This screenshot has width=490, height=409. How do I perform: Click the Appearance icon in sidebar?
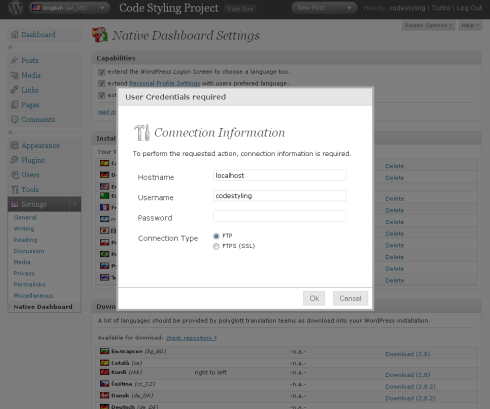[14, 145]
